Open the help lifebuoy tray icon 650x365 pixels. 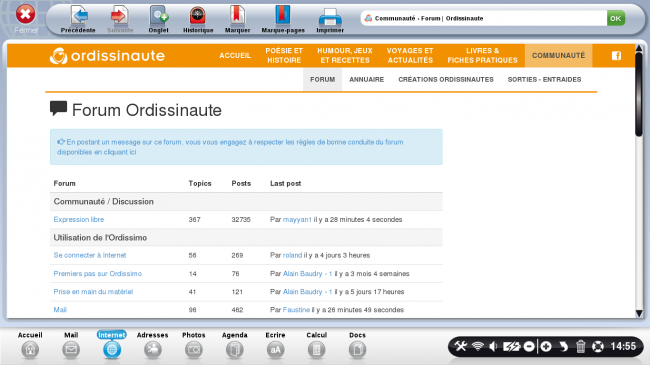[x=598, y=346]
